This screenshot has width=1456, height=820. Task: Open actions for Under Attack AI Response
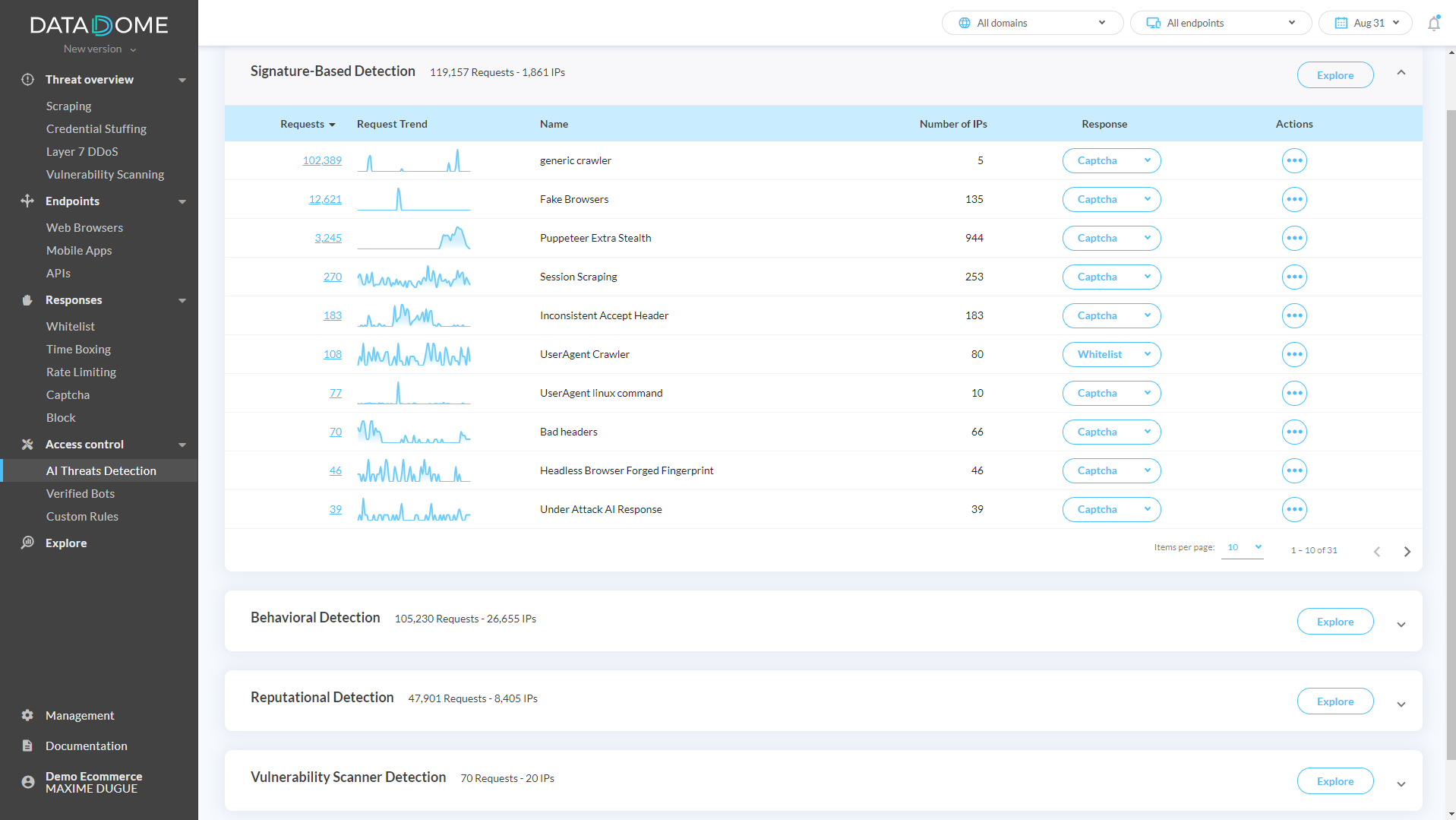(x=1294, y=509)
